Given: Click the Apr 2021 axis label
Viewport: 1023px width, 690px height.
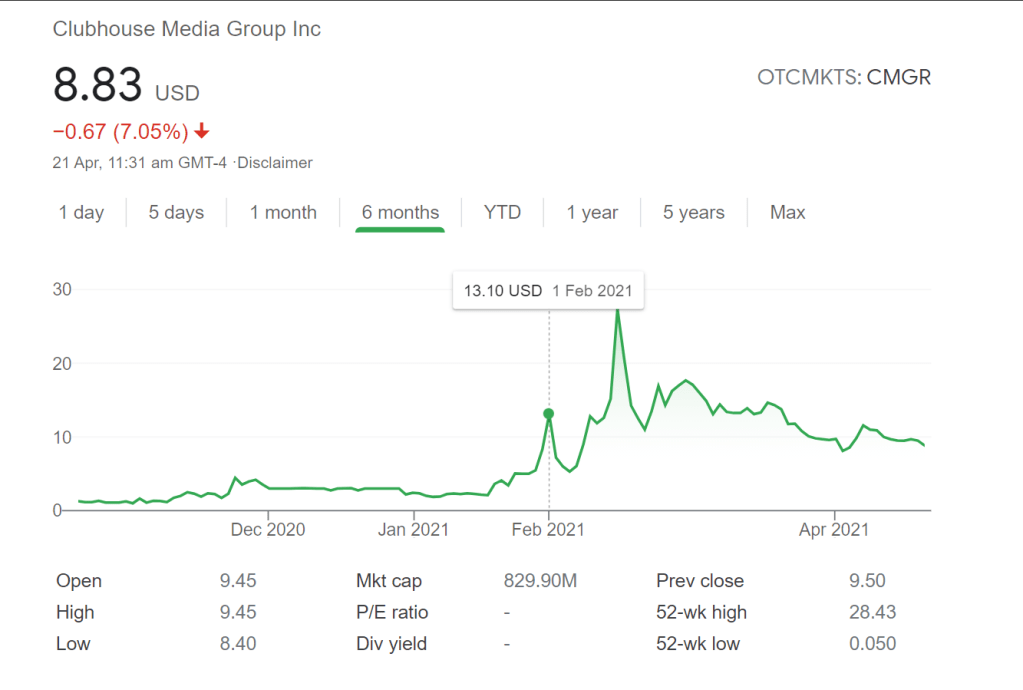Looking at the screenshot, I should [834, 529].
